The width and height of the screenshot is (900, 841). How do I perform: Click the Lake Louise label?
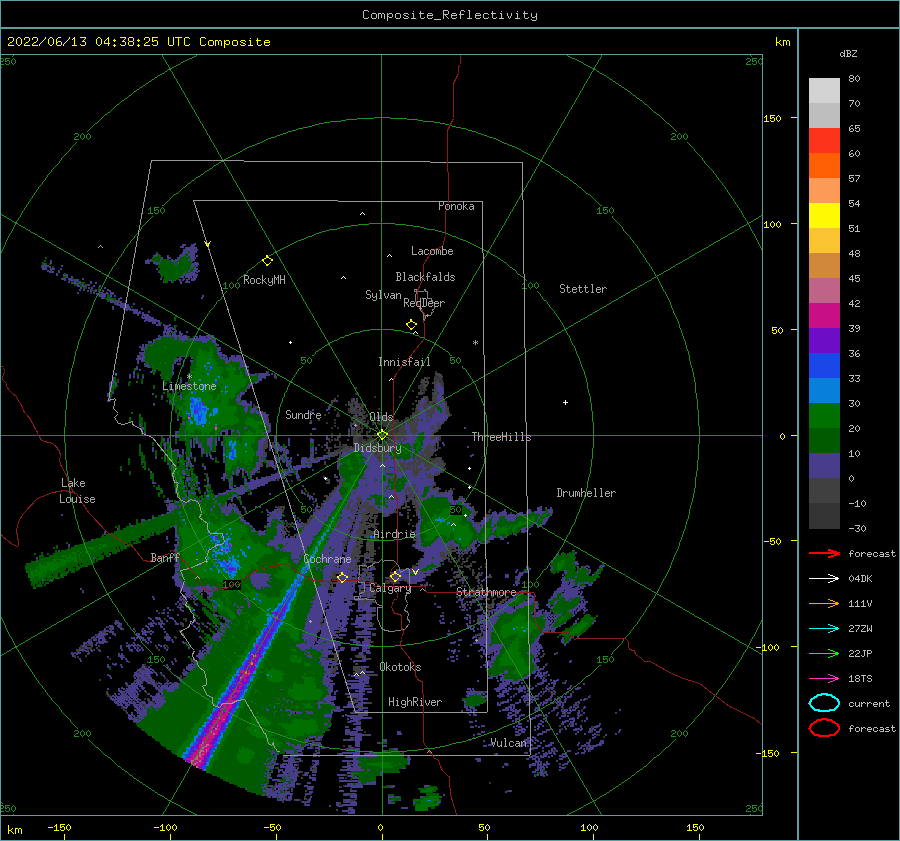[77, 491]
